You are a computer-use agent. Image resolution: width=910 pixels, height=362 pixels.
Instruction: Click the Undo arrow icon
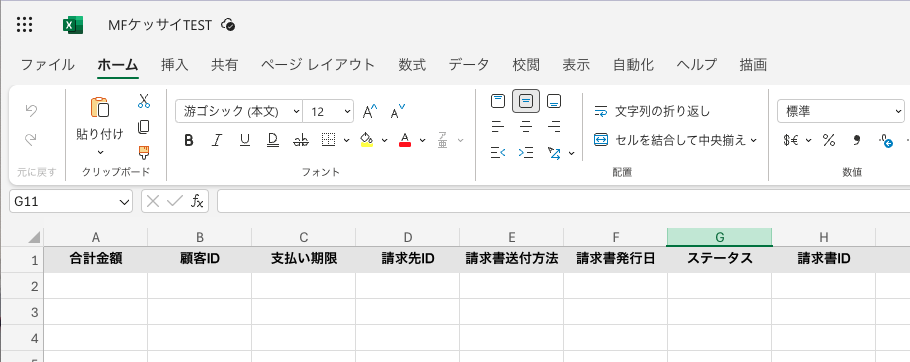tap(31, 110)
